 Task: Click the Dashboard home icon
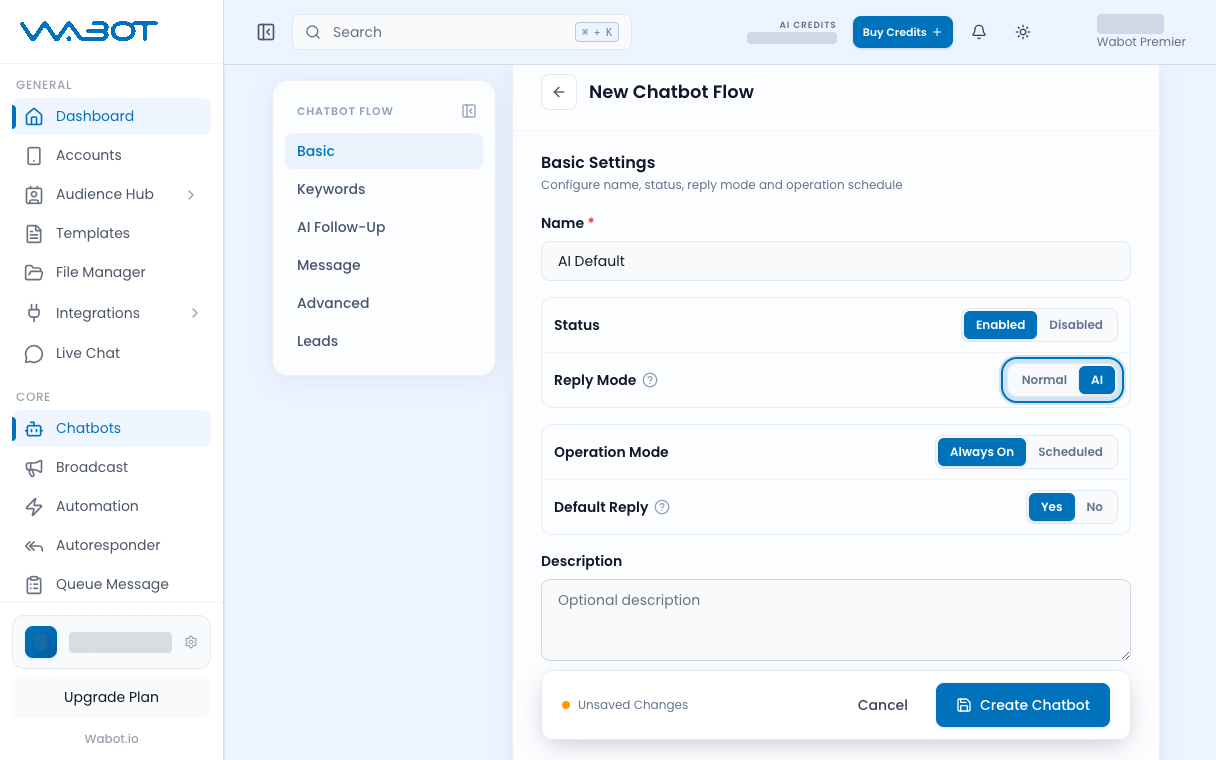(x=34, y=116)
